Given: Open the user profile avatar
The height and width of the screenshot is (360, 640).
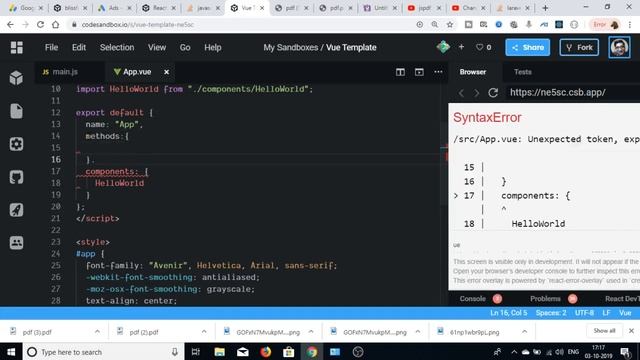Looking at the screenshot, I should 619,47.
